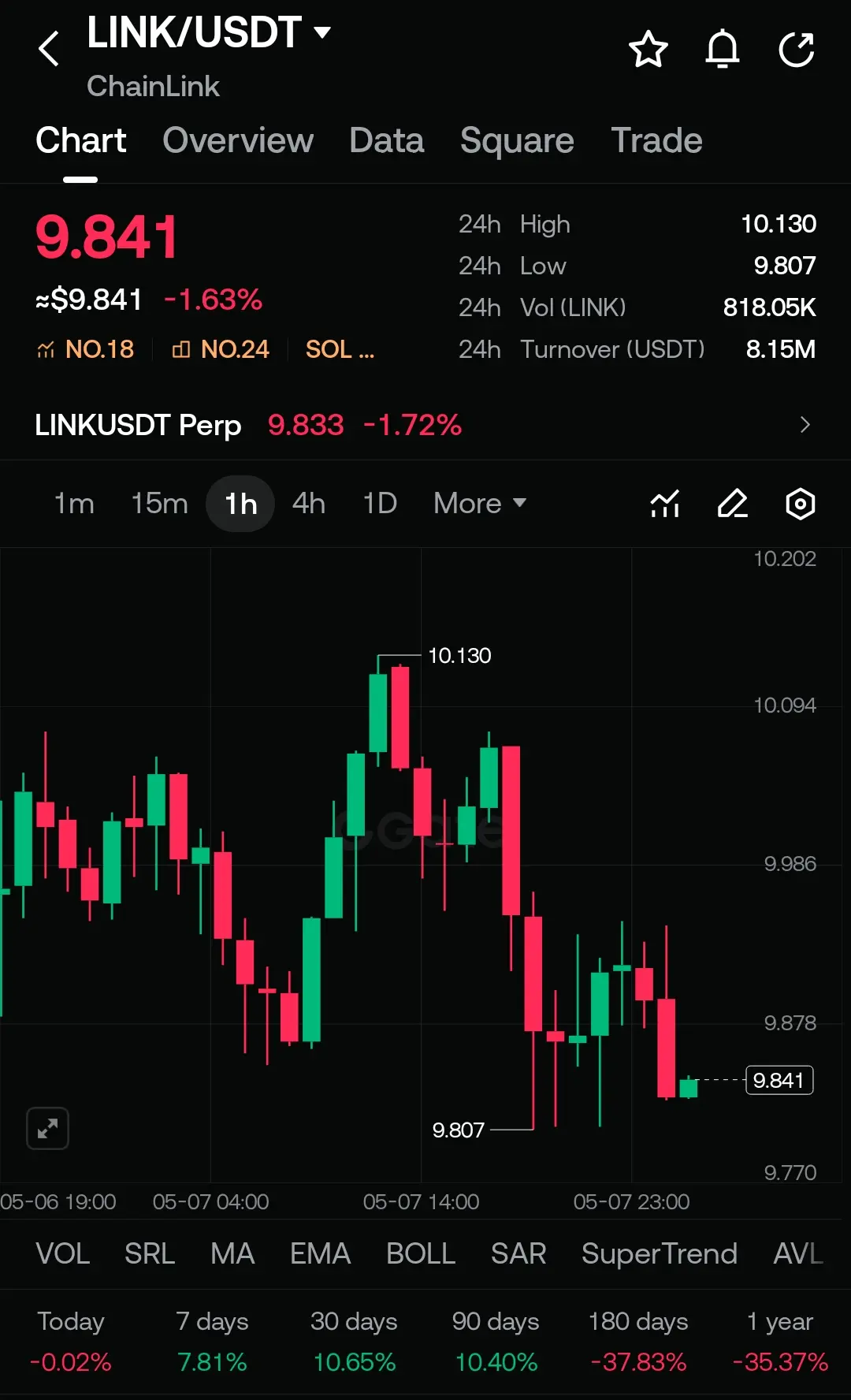
Task: Tap the back arrow icon
Action: pyautogui.click(x=49, y=49)
